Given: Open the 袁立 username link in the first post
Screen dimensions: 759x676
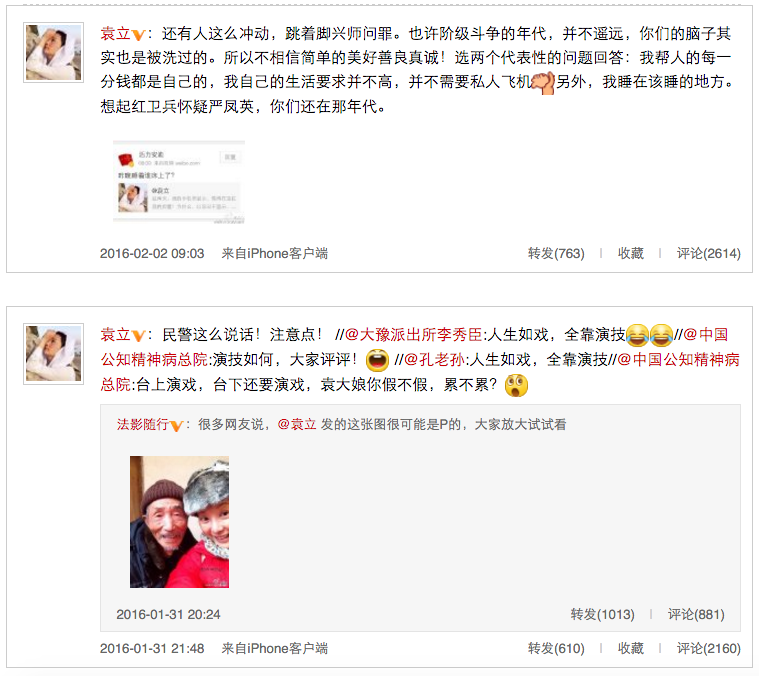Looking at the screenshot, I should 115,33.
